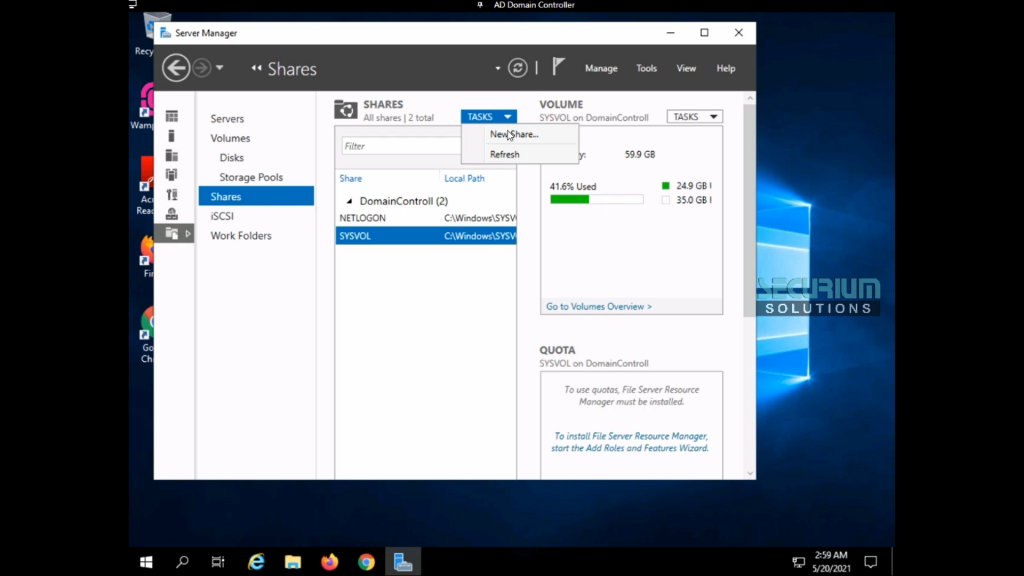Viewport: 1024px width, 576px height.
Task: Open the navigation history dropdown arrow
Action: point(219,68)
